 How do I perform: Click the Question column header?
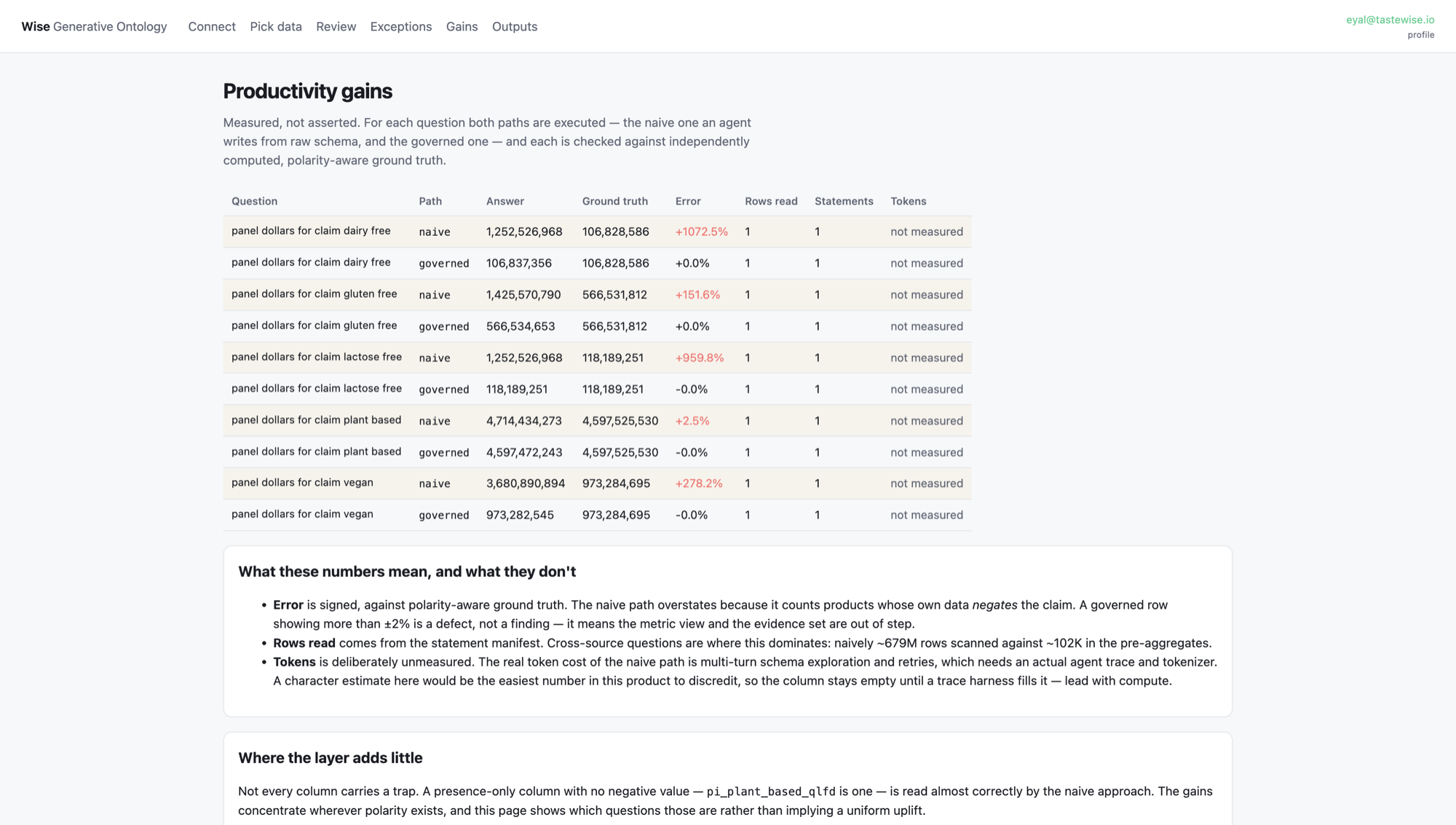[254, 201]
